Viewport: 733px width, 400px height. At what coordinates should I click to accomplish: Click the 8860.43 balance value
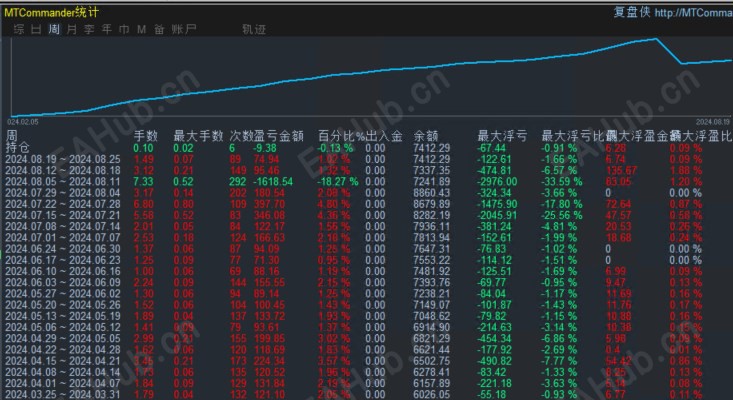click(432, 193)
